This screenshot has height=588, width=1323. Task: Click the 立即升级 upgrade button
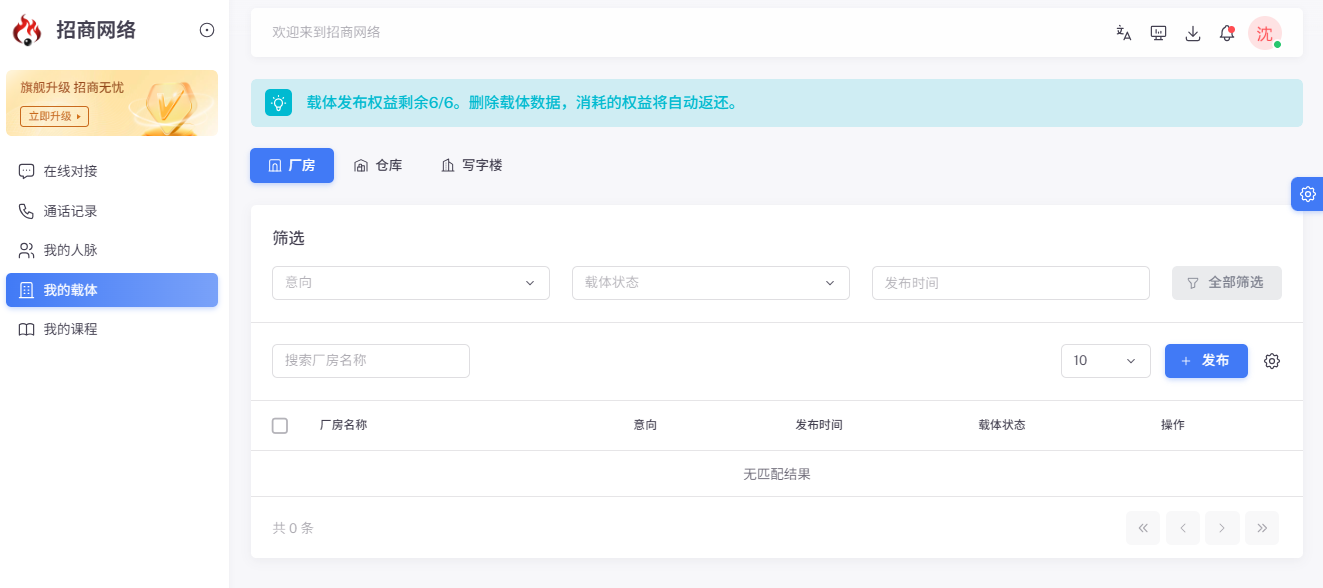click(x=55, y=116)
